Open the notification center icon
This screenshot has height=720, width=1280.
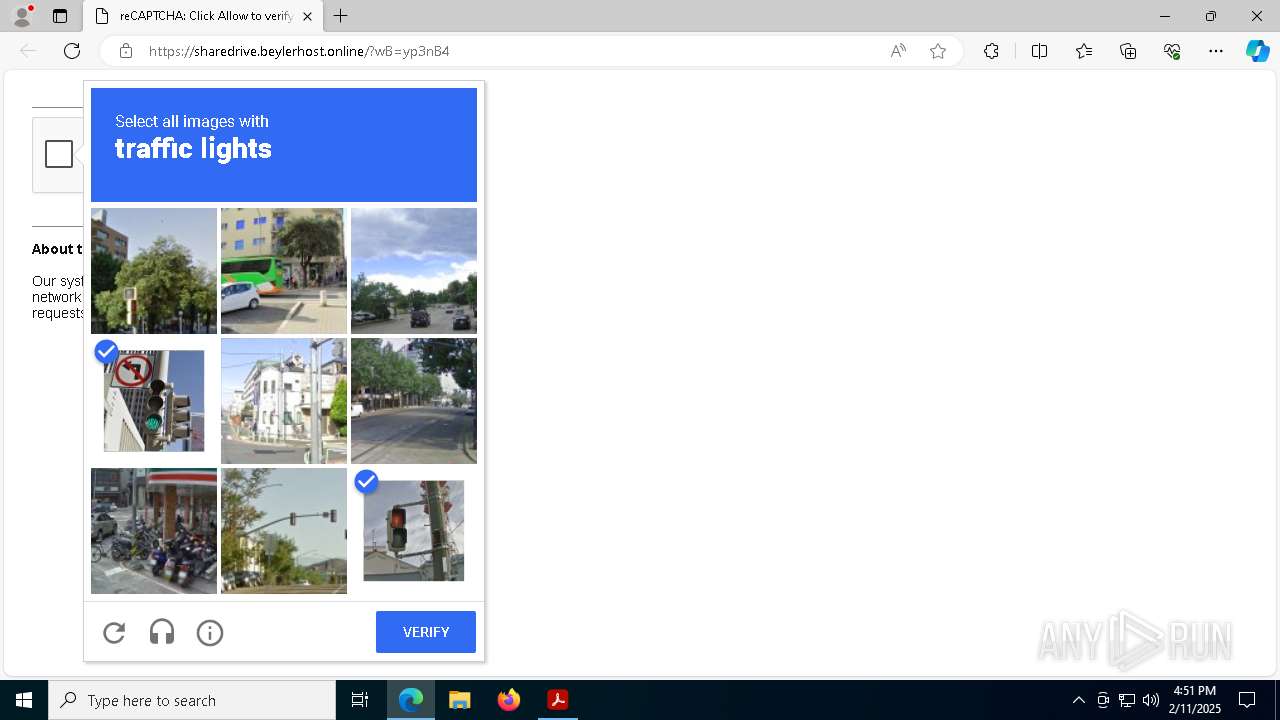pyautogui.click(x=1247, y=700)
